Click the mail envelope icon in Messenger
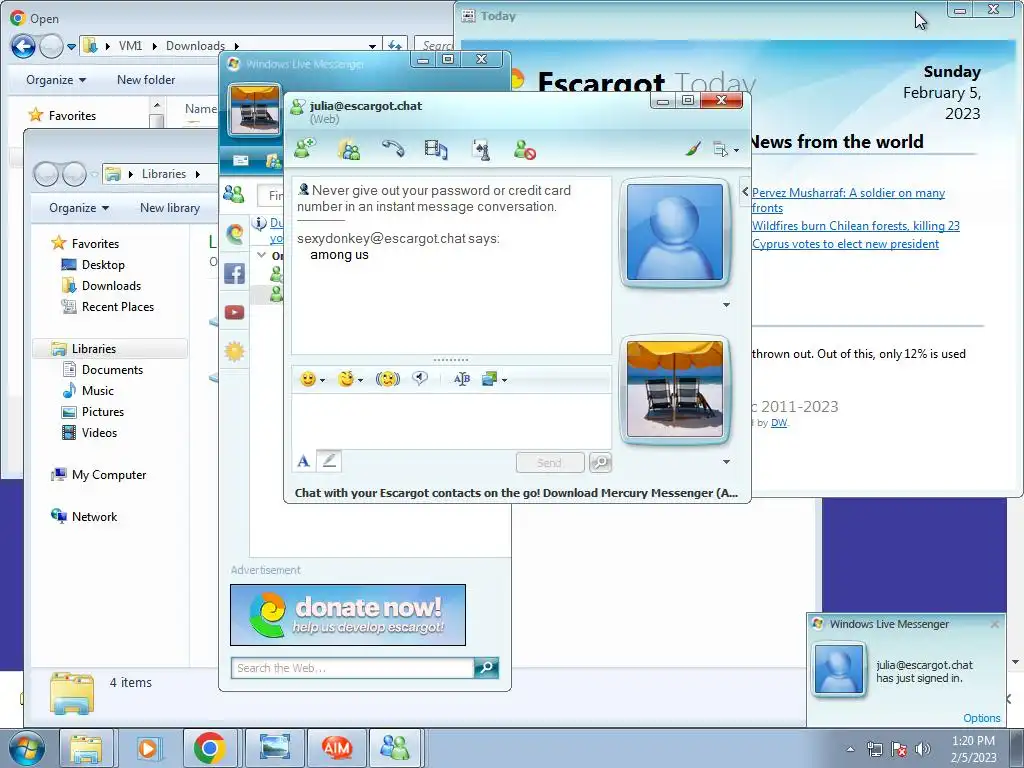Screen dimensions: 1024x768 (240, 160)
